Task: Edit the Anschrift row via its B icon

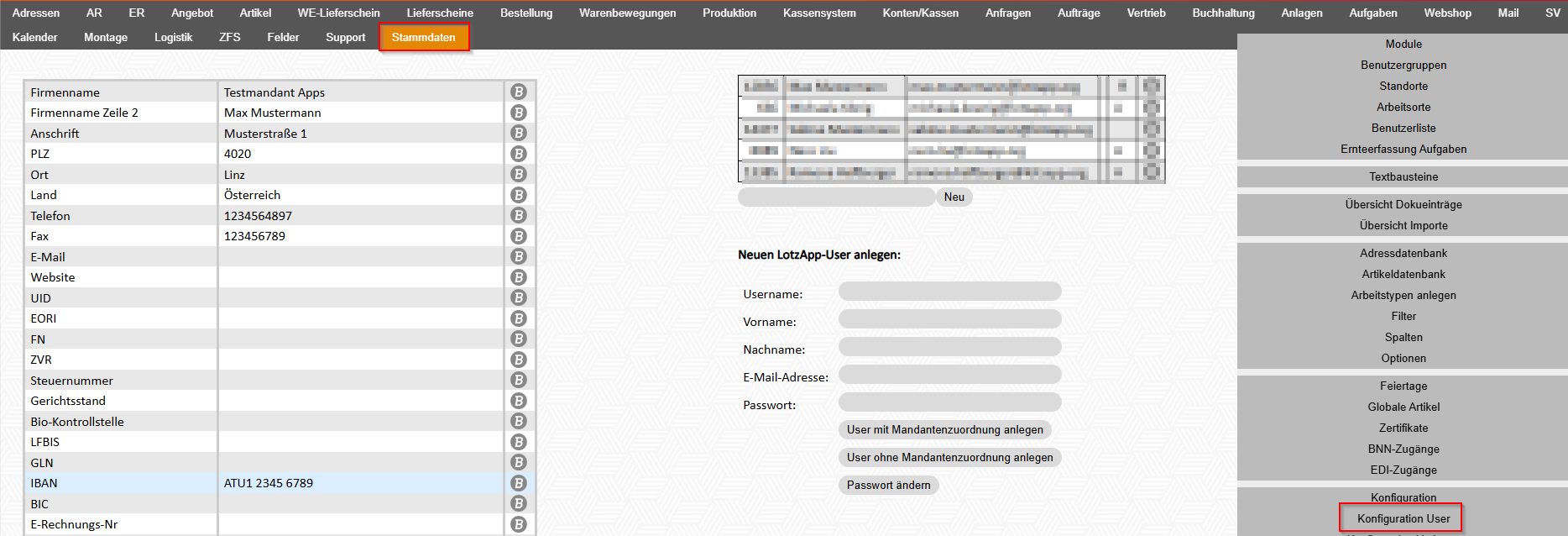Action: (519, 133)
